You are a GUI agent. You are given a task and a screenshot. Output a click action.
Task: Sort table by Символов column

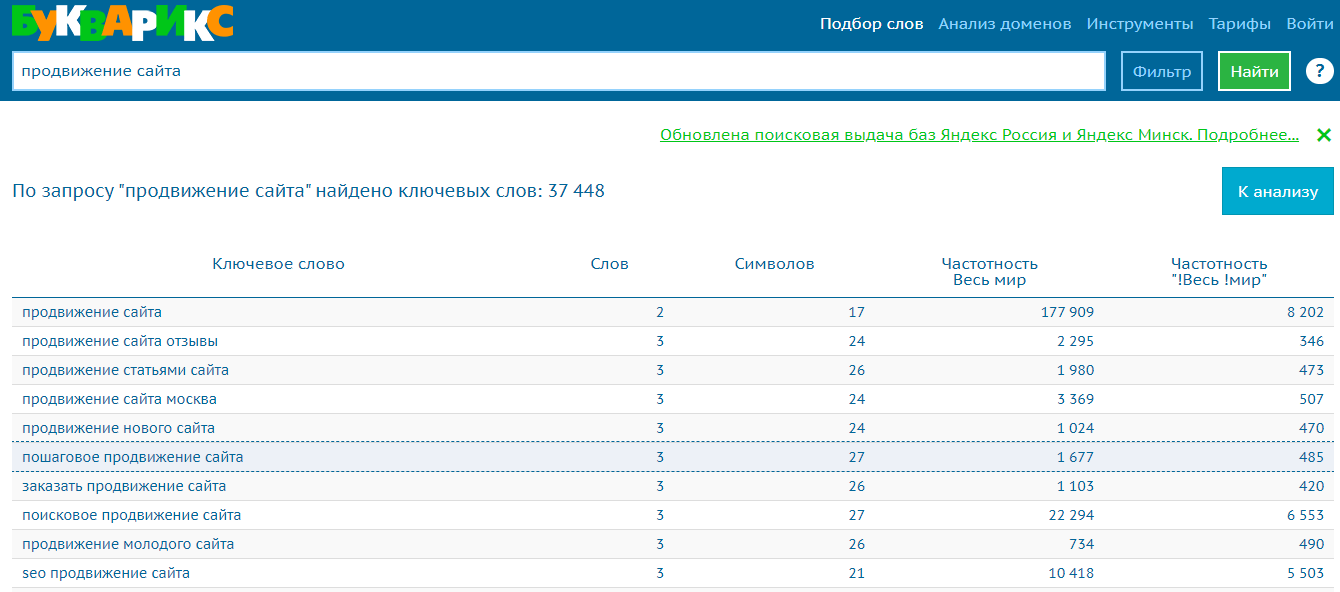tap(774, 264)
